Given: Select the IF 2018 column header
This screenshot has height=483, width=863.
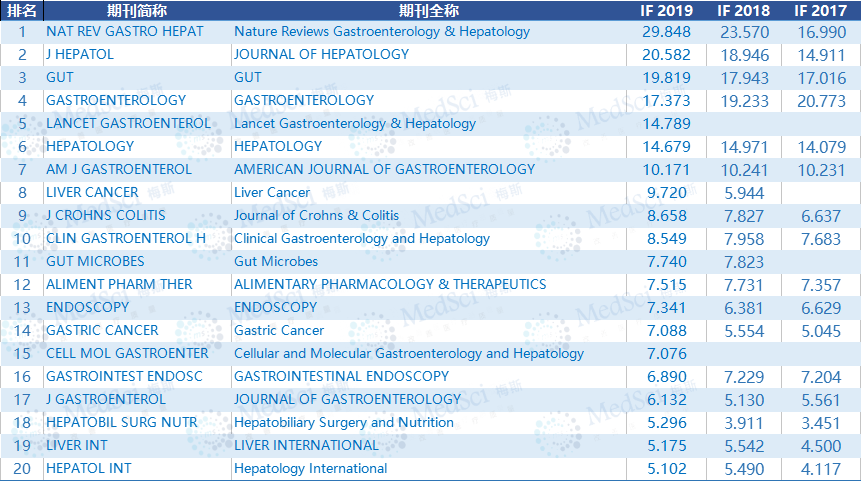Looking at the screenshot, I should click(x=744, y=10).
